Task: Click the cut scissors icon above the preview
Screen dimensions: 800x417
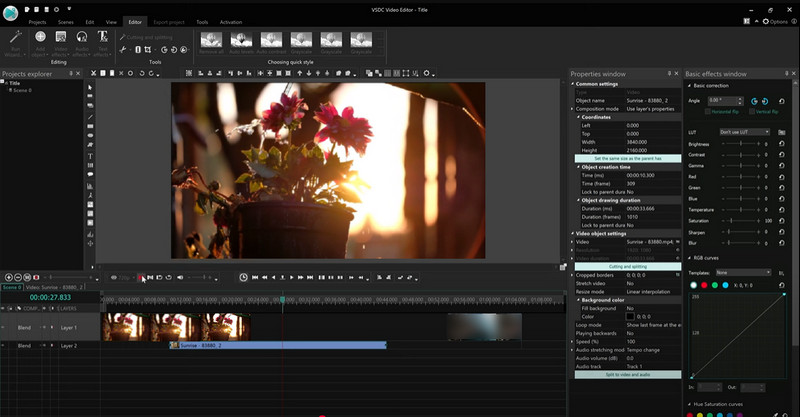Action: pos(93,73)
